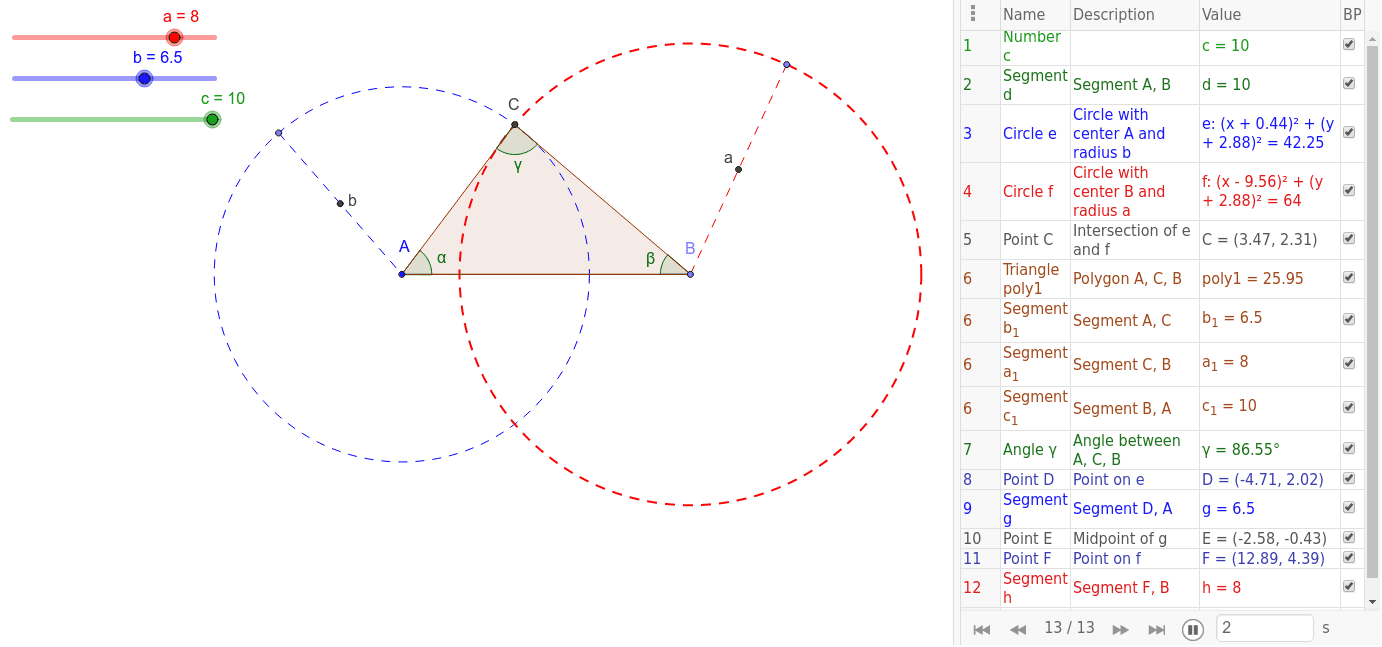Select midpoint labeled b on blue radius
This screenshot has width=1382, height=647.
pos(340,203)
